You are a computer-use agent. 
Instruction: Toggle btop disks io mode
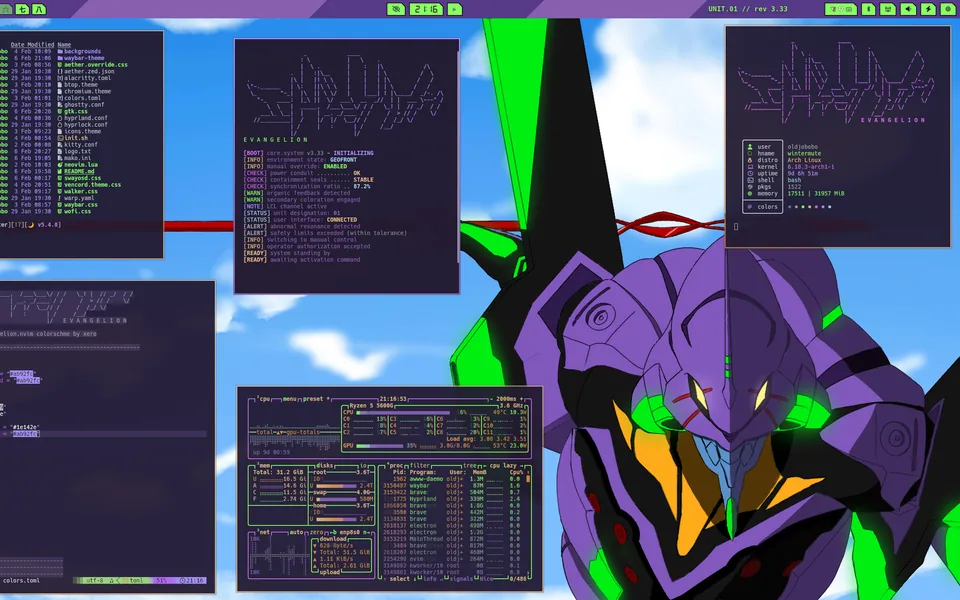pos(364,465)
